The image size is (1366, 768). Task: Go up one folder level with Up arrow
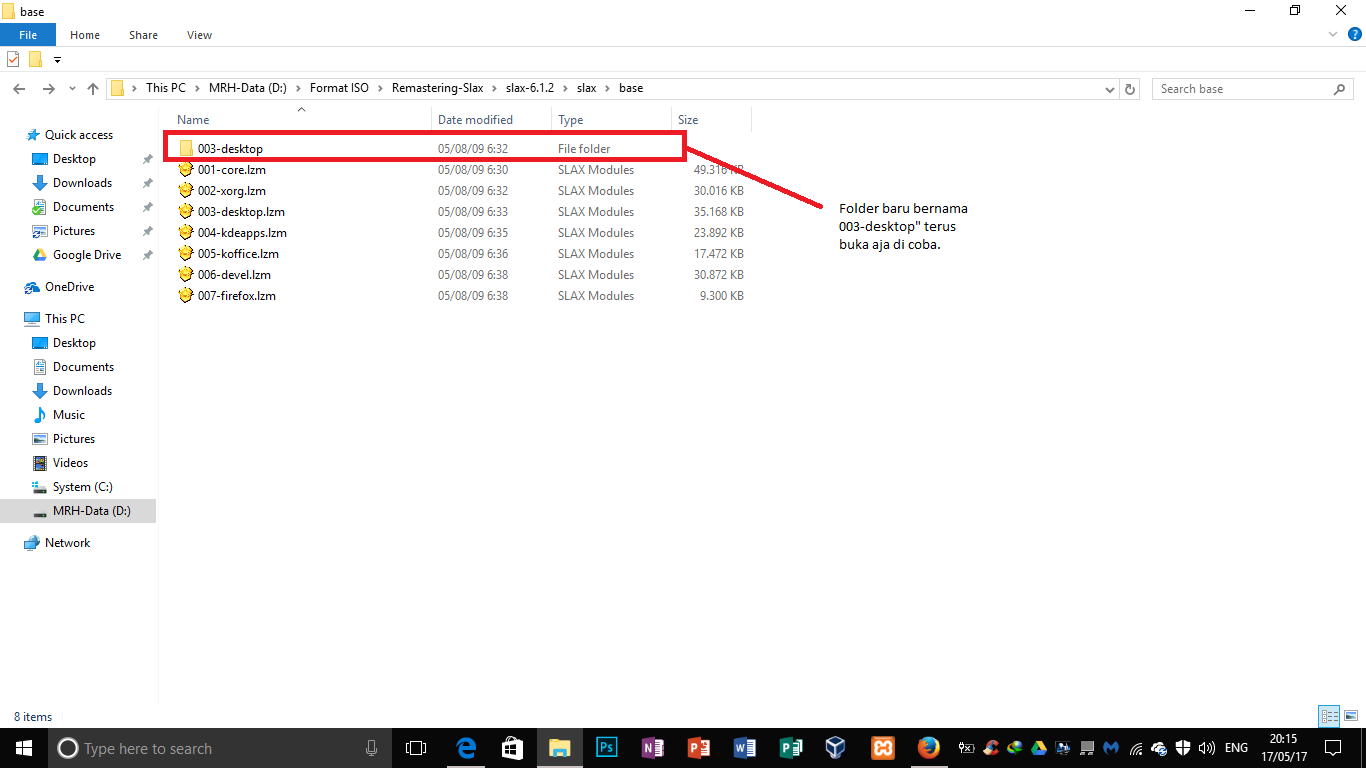click(93, 89)
